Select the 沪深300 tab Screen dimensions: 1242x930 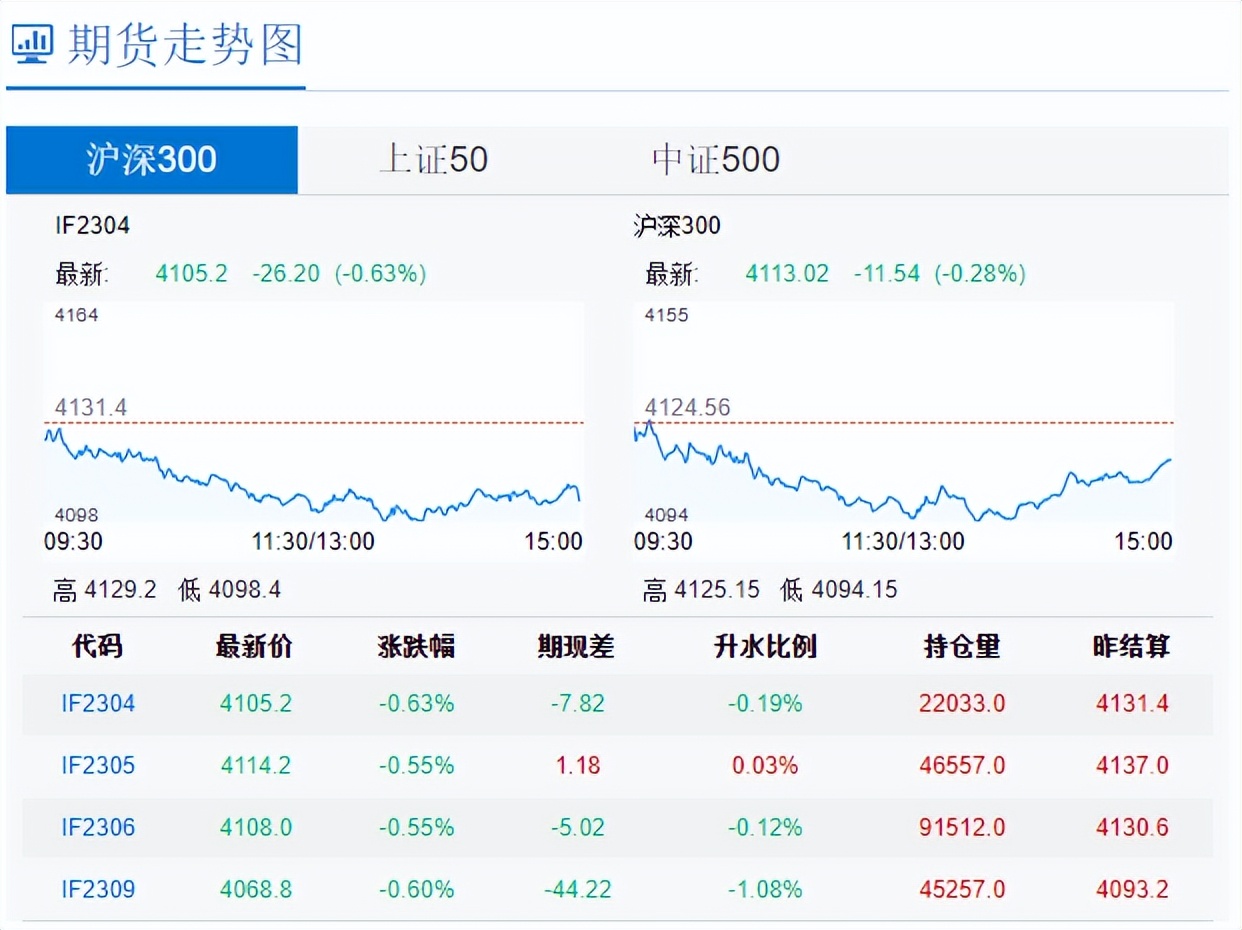coord(152,159)
